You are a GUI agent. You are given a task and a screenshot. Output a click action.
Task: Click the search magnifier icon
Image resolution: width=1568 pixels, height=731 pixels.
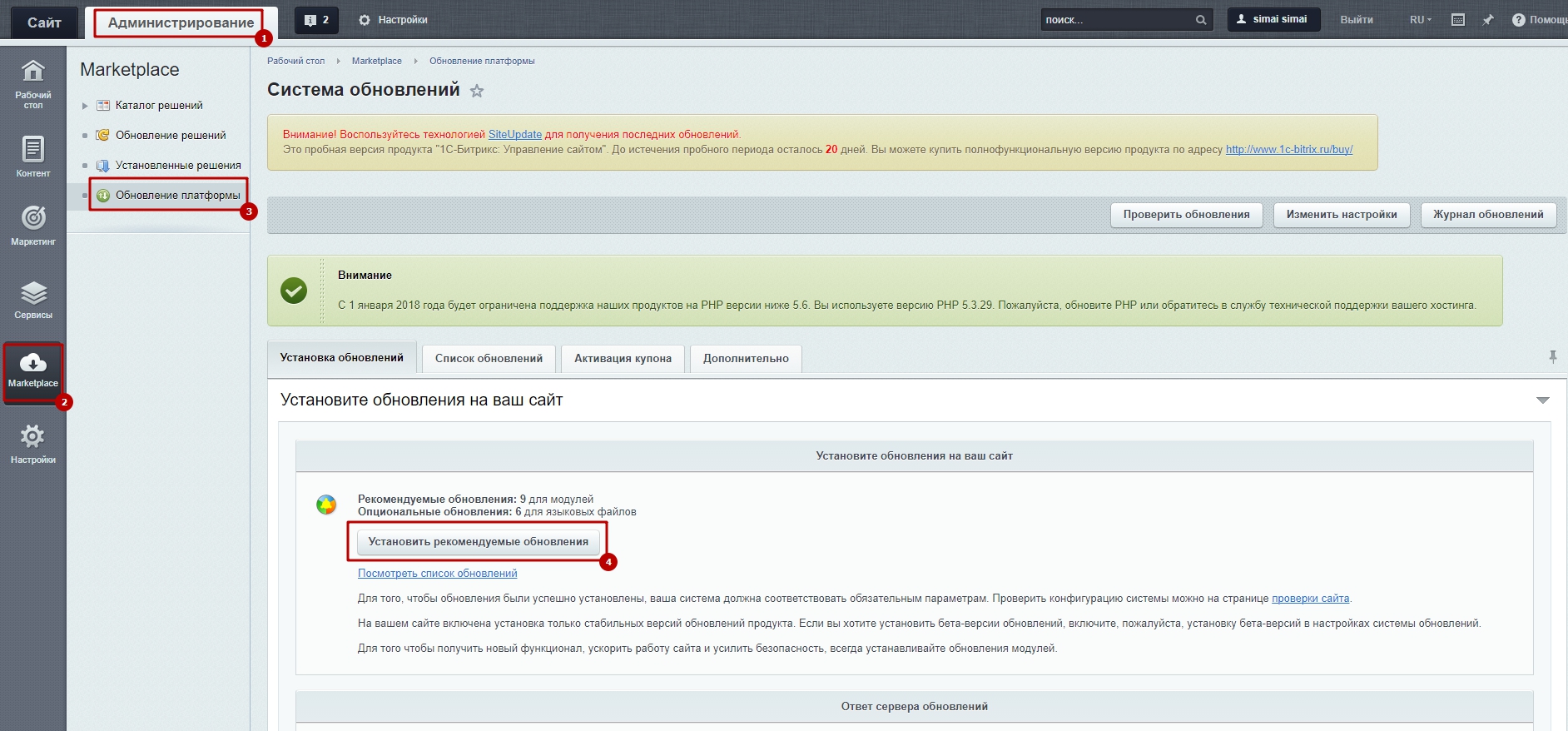1201,20
